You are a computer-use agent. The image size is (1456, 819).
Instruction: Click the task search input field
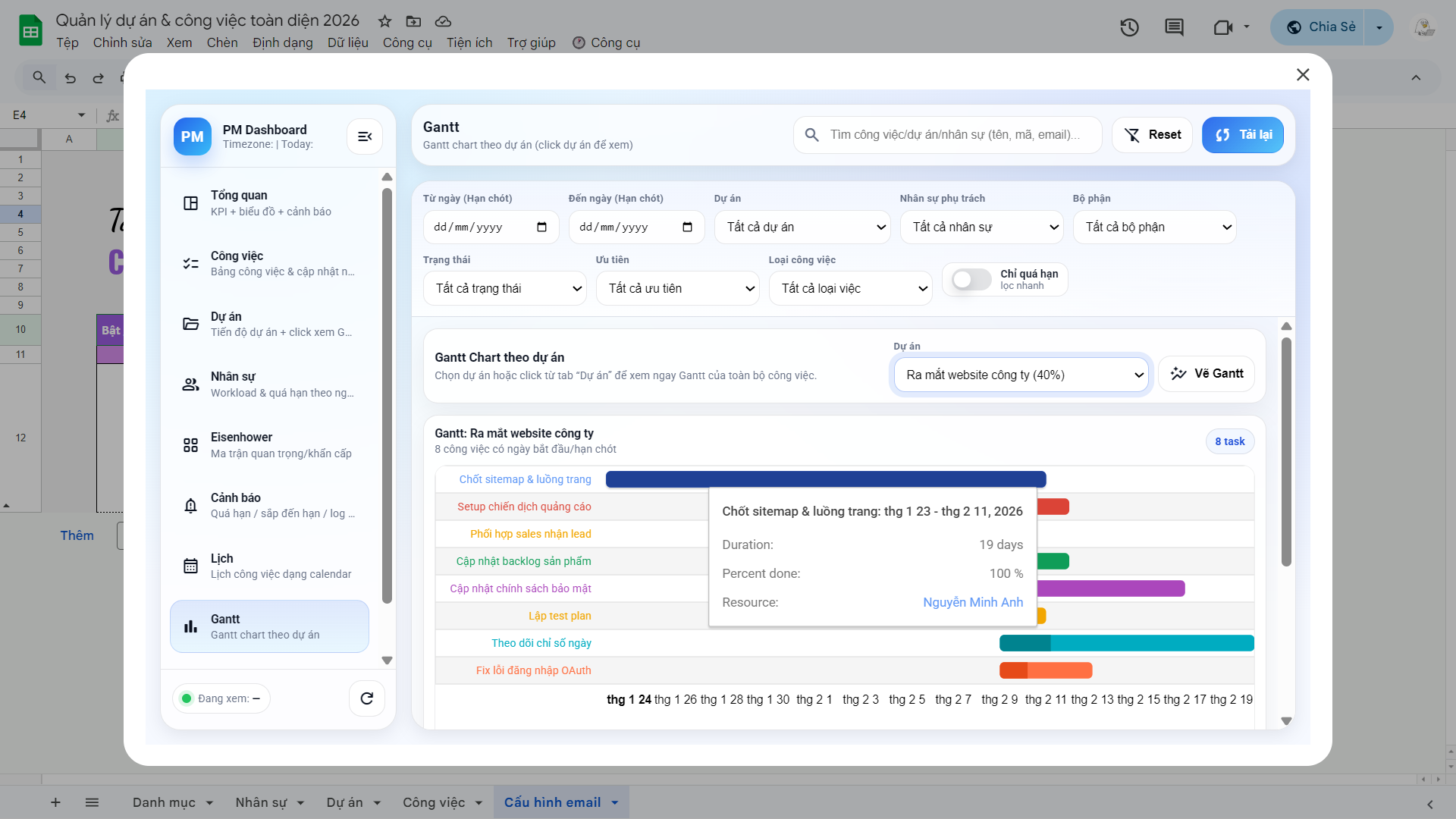click(x=955, y=135)
